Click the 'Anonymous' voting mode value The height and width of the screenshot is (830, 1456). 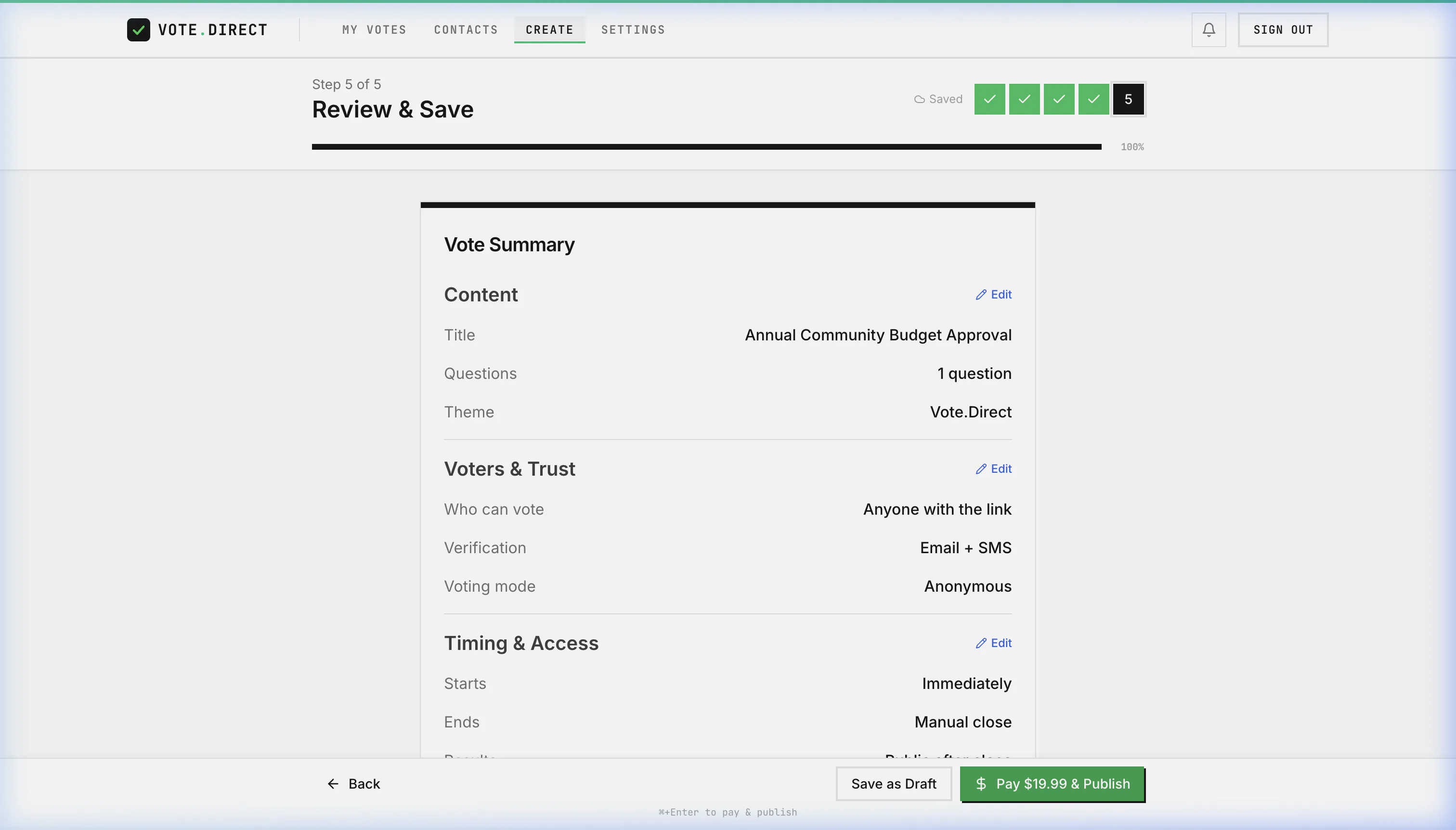click(x=967, y=586)
